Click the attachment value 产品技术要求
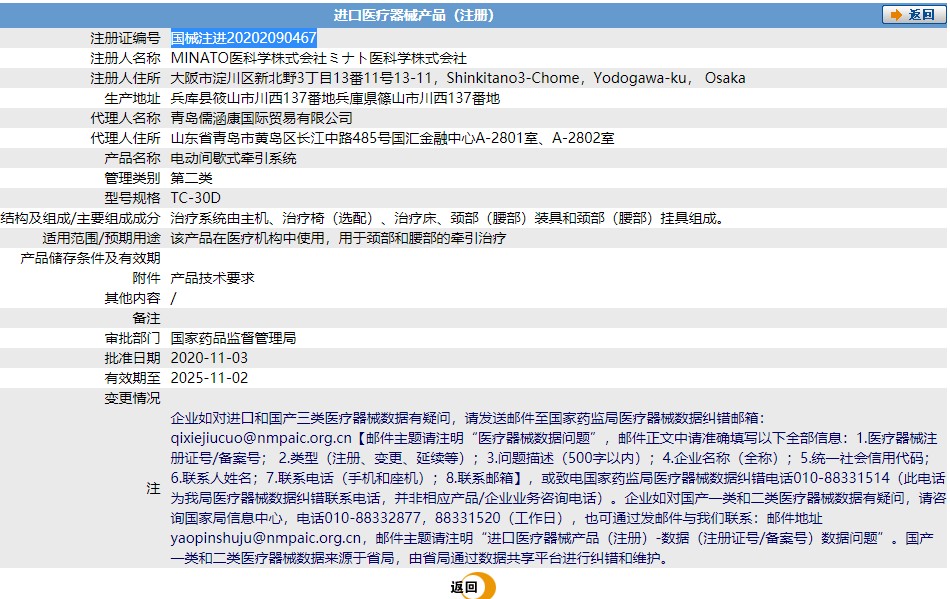 (x=212, y=278)
